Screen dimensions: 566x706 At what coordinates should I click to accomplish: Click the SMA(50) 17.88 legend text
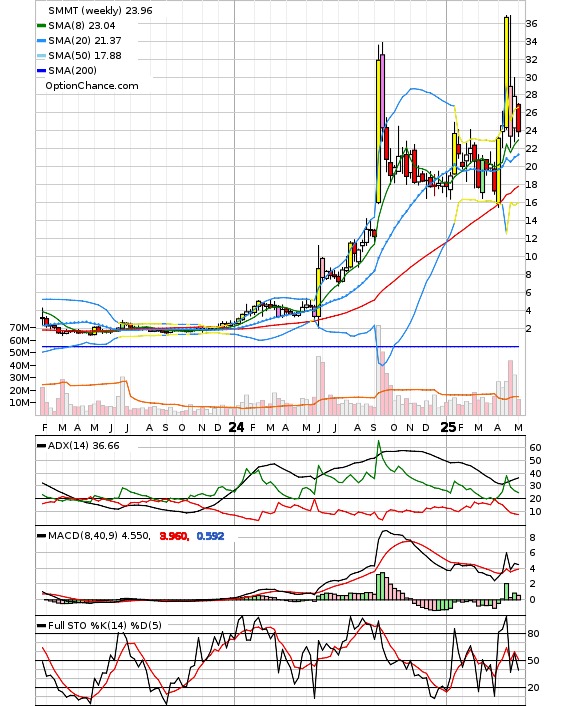tap(85, 55)
